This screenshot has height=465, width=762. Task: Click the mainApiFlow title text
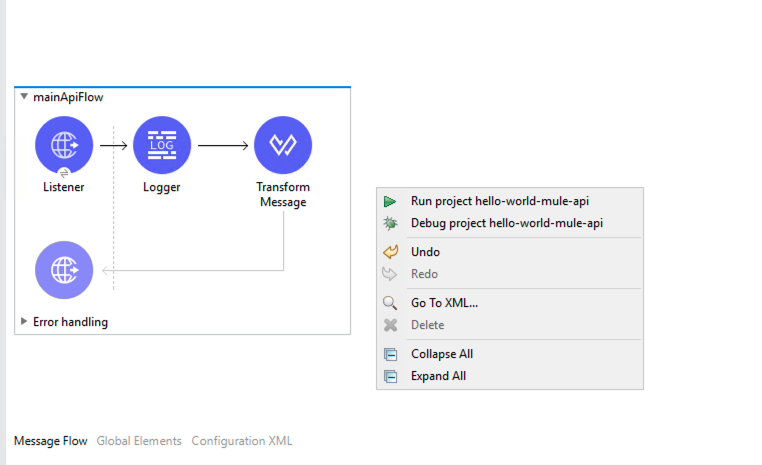tap(68, 97)
